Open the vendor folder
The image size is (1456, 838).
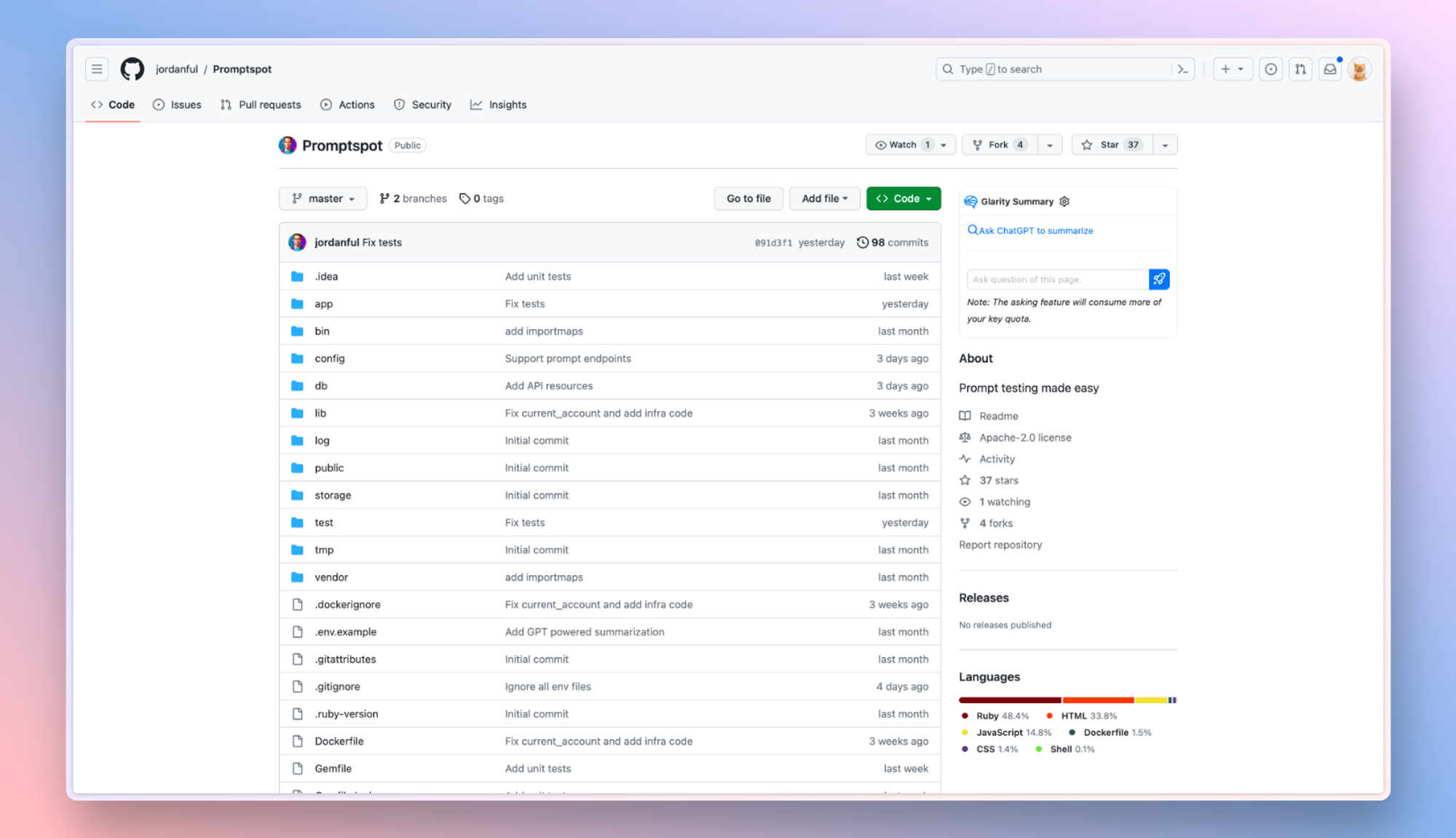tap(331, 577)
